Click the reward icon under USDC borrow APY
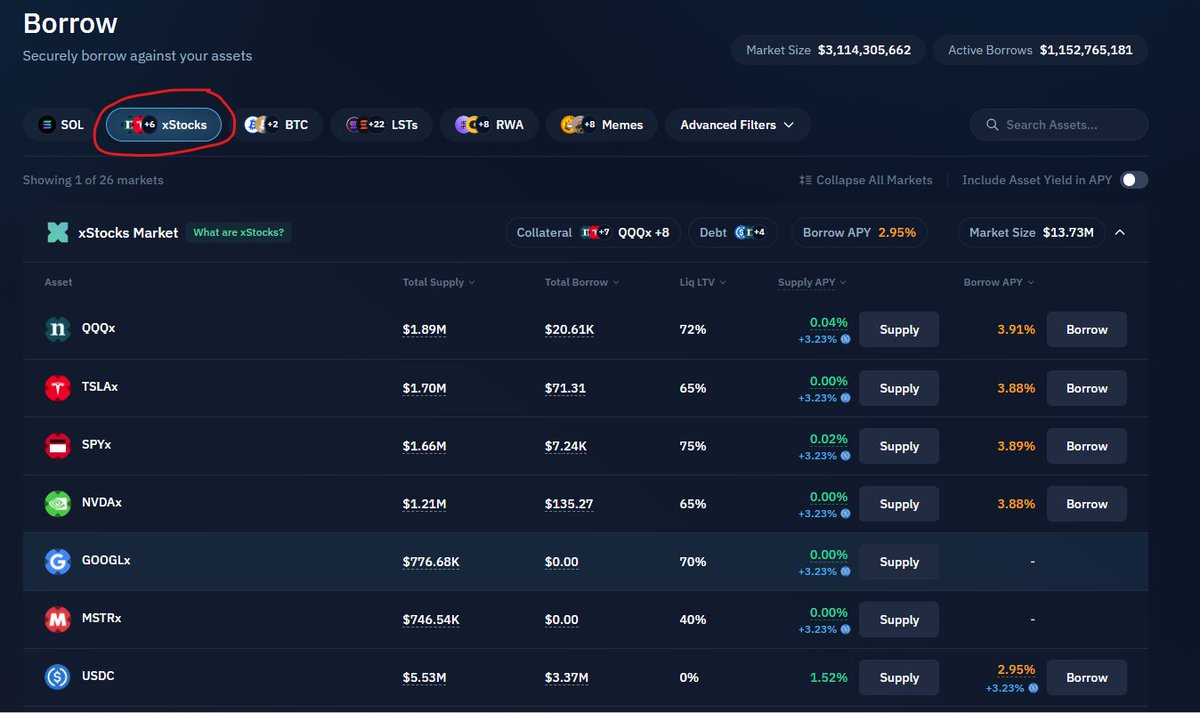Screen dimensions: 1200x713 tap(1032, 688)
